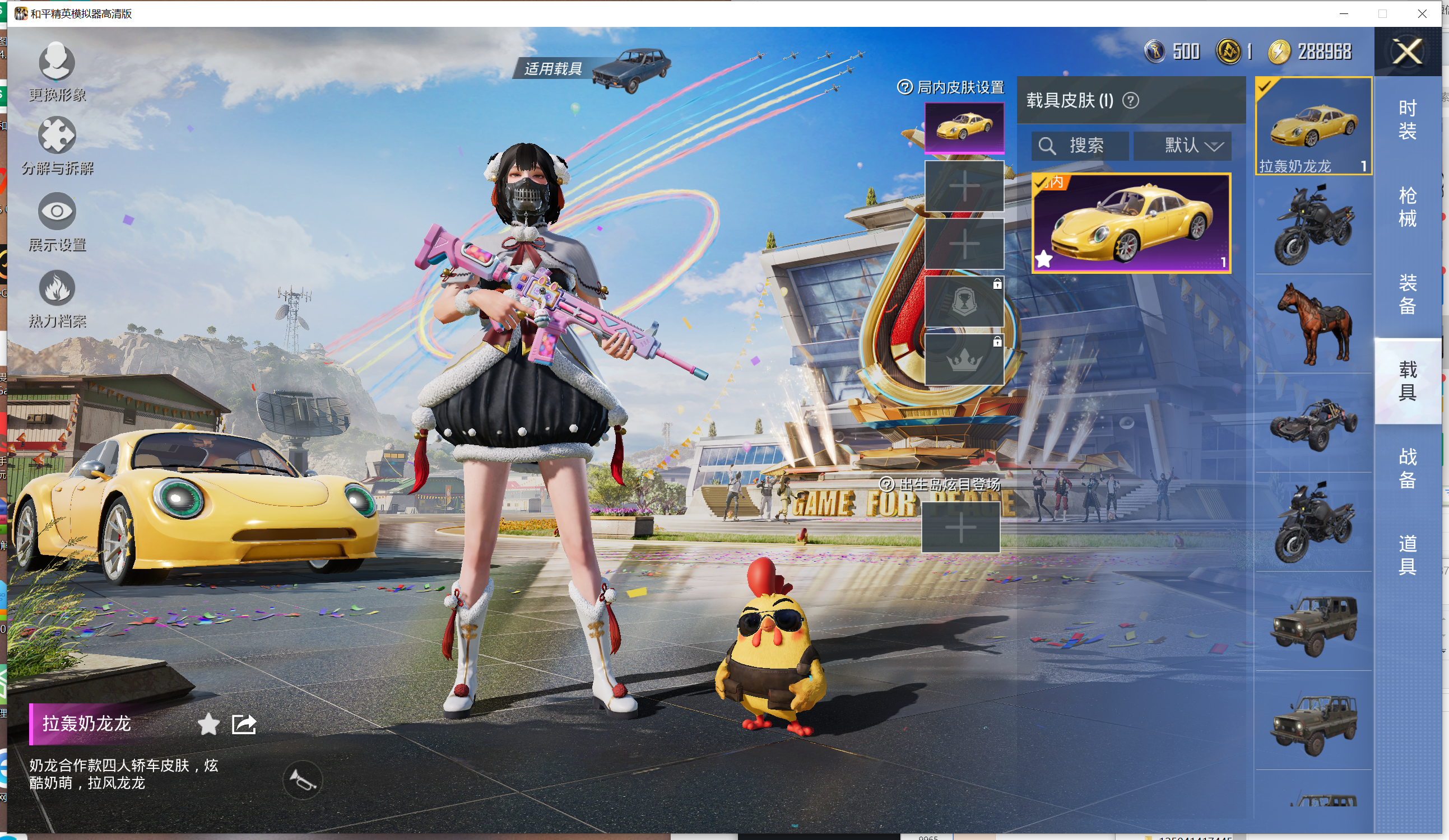
Task: Click the 更换形象 avatar icon
Action: coord(57,61)
